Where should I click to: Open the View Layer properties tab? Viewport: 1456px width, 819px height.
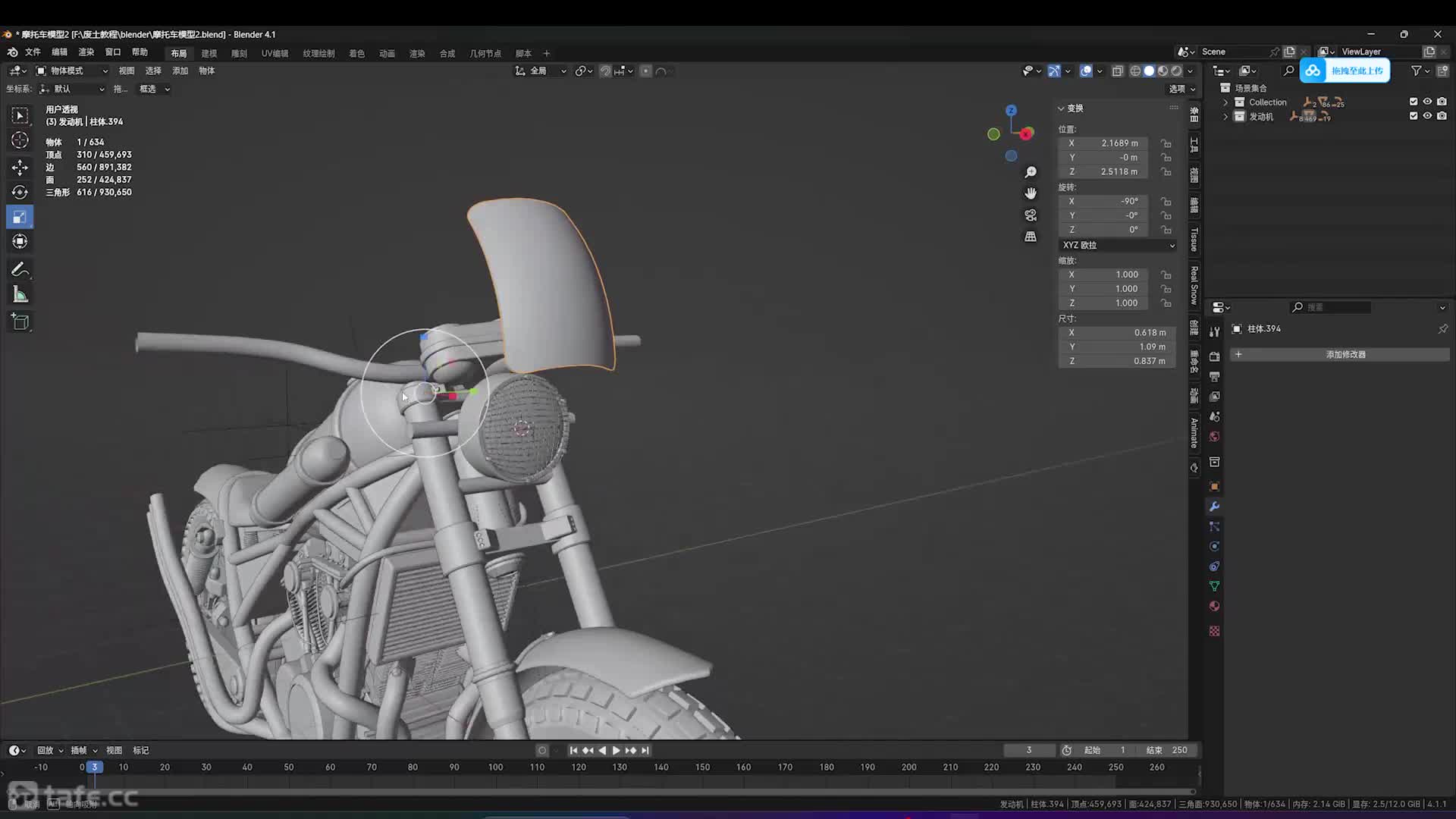[1214, 397]
